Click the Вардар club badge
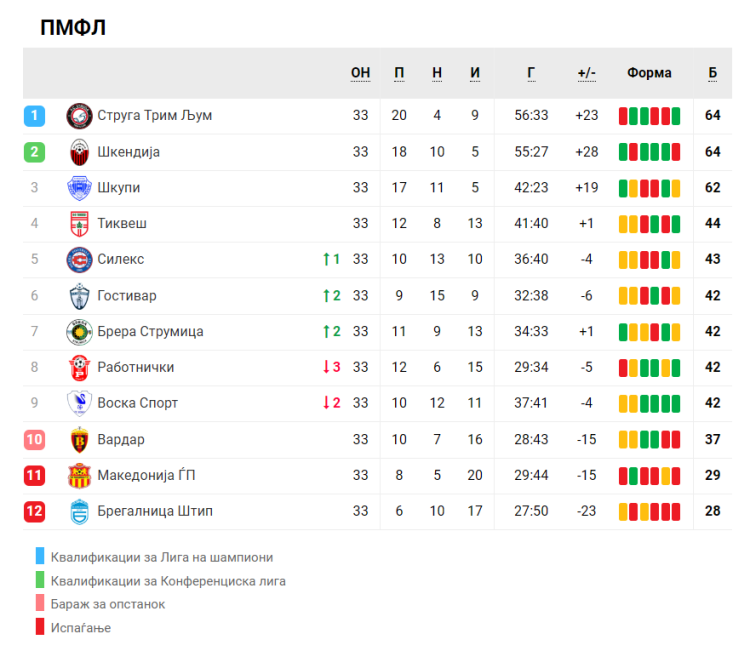 tap(79, 440)
